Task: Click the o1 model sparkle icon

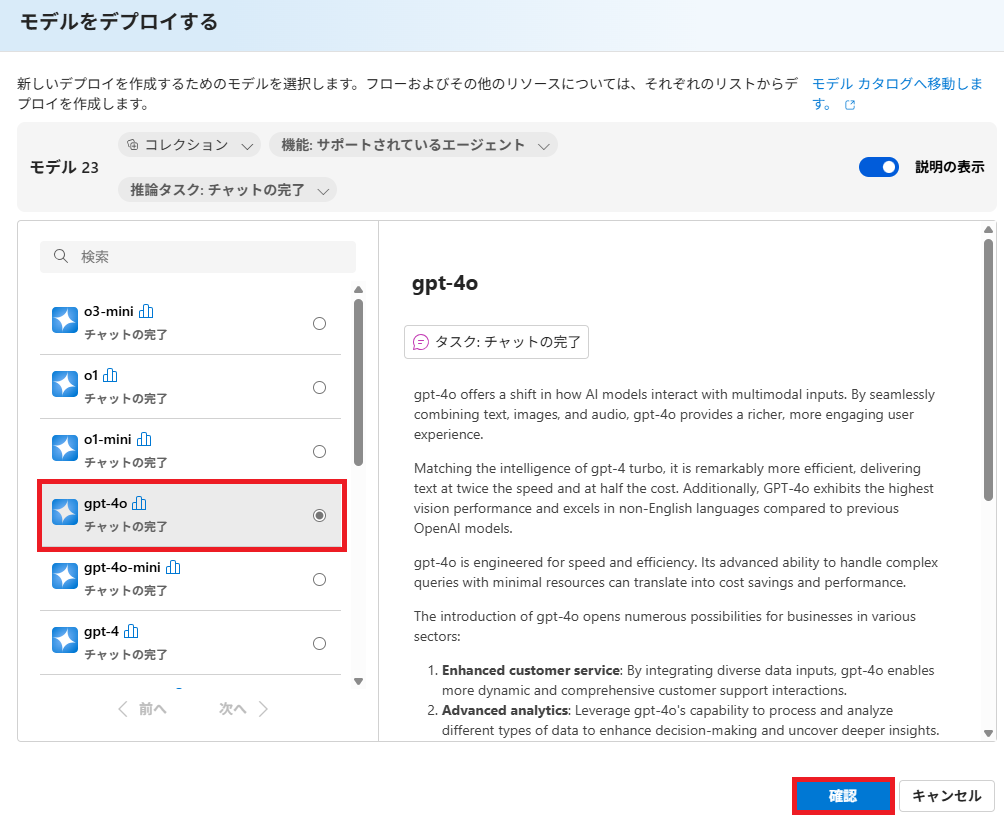Action: point(65,384)
